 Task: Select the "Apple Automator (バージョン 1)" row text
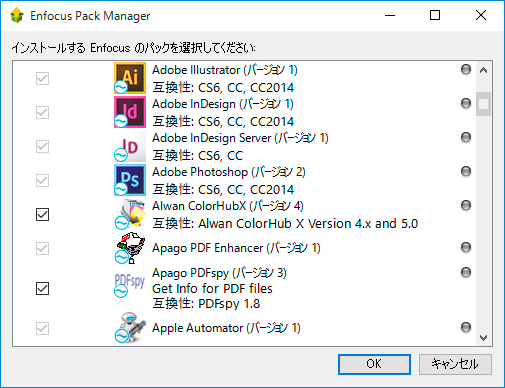click(x=226, y=328)
